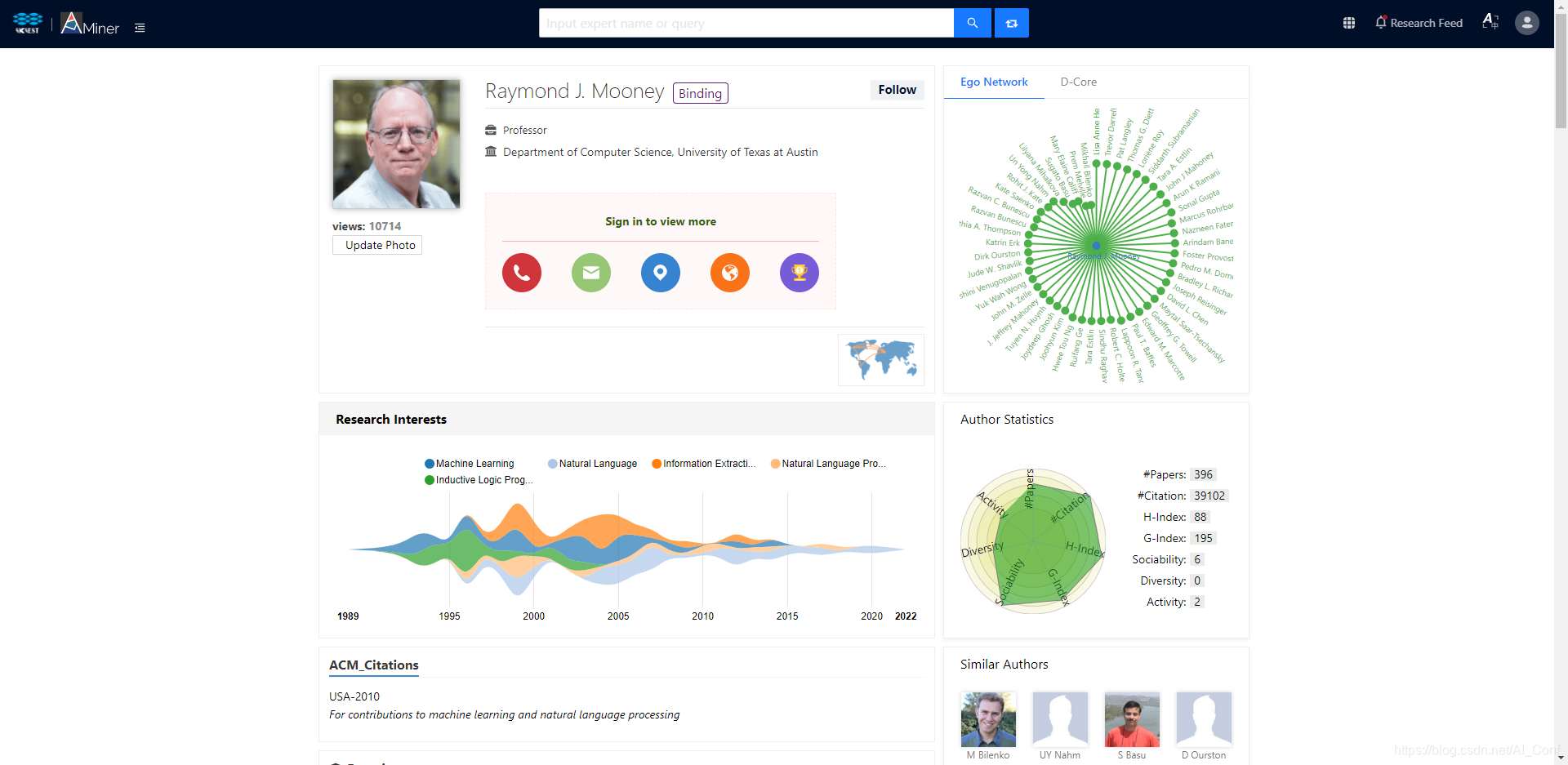
Task: Switch language with the translate icon
Action: coord(1490,21)
